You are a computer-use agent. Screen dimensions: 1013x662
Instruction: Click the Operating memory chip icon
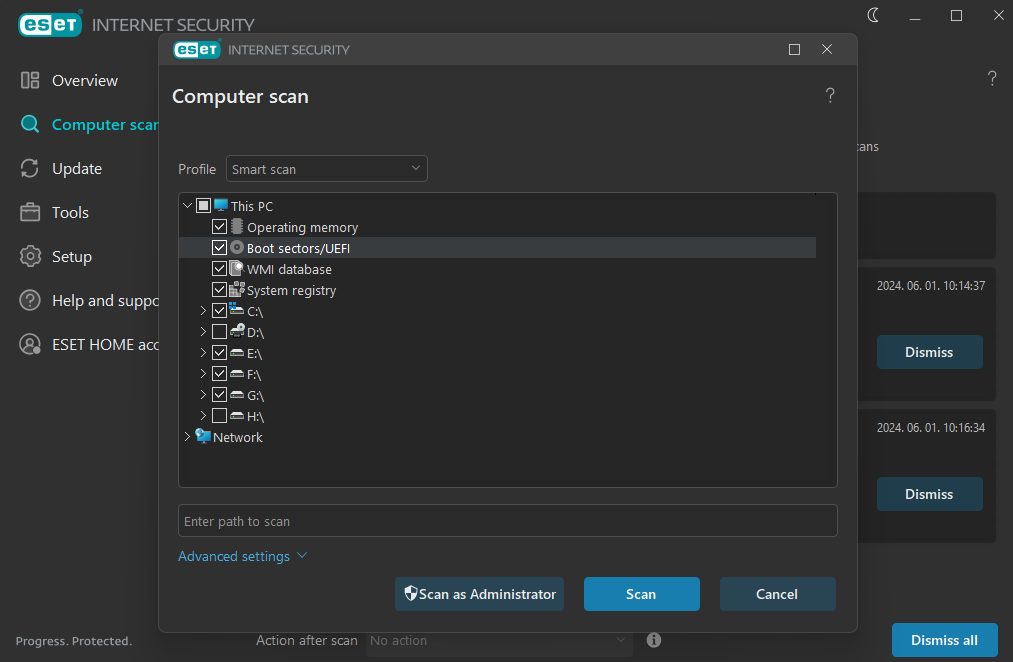pyautogui.click(x=237, y=227)
